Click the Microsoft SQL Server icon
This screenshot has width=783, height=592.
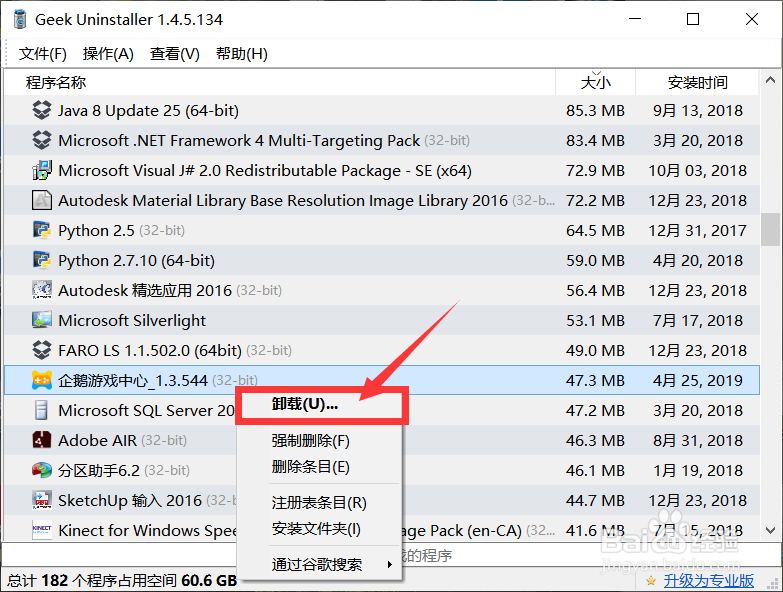(41, 410)
